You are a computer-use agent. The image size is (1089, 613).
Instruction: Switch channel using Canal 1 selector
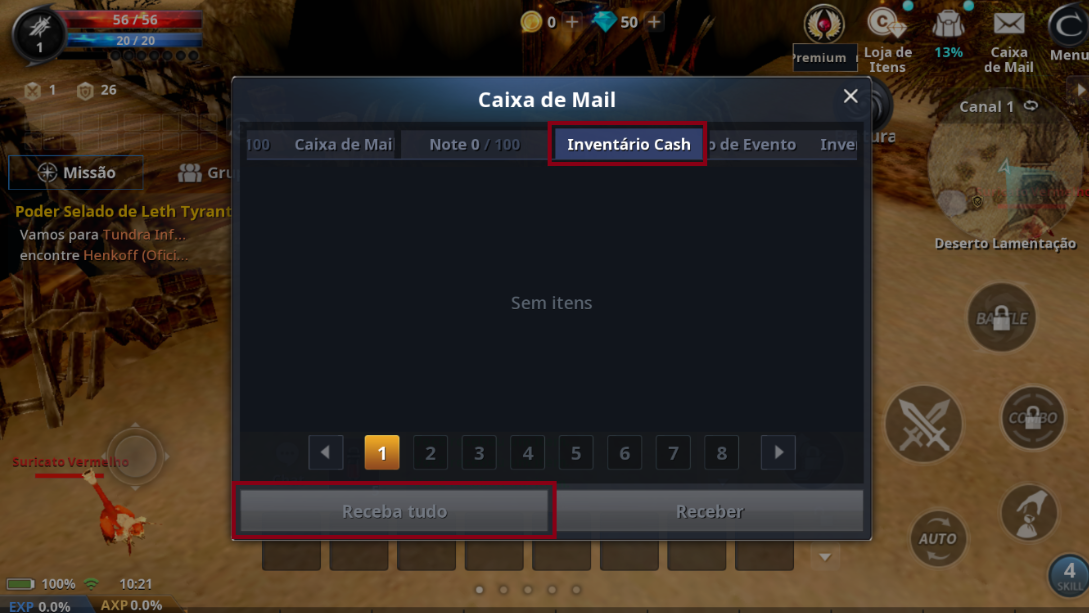[x=998, y=106]
